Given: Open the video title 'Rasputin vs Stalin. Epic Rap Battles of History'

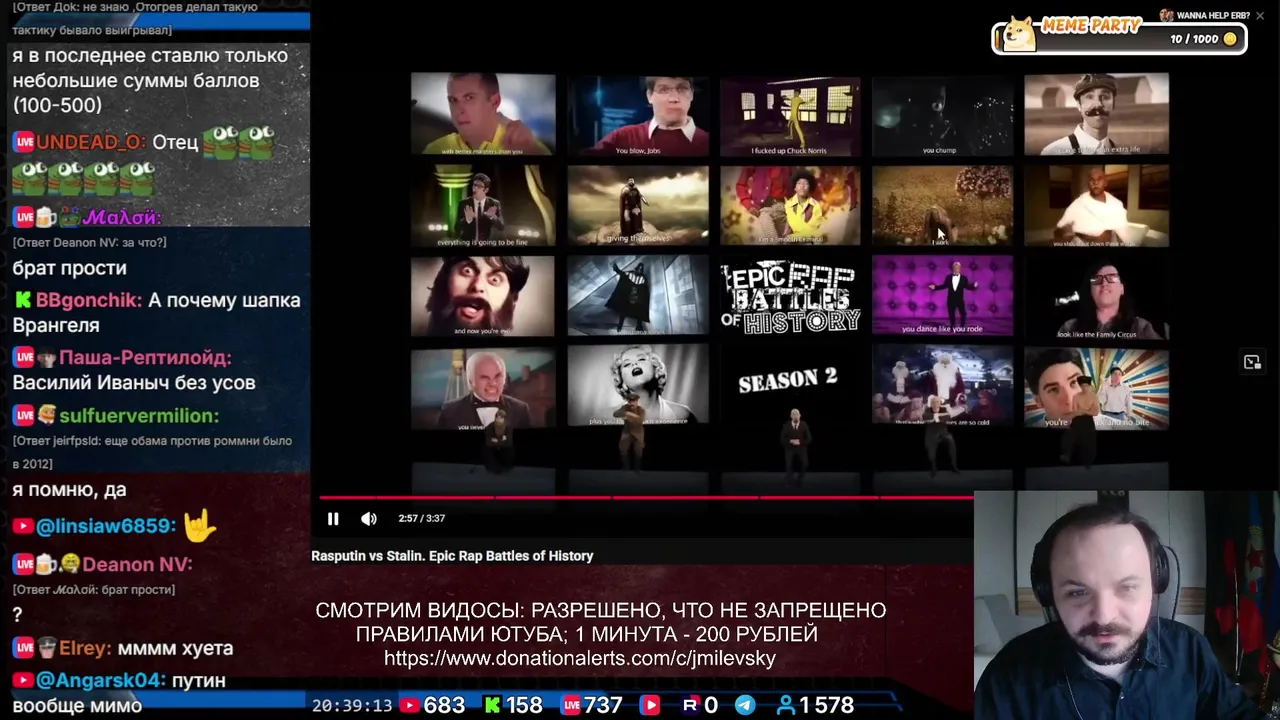Looking at the screenshot, I should [x=452, y=556].
